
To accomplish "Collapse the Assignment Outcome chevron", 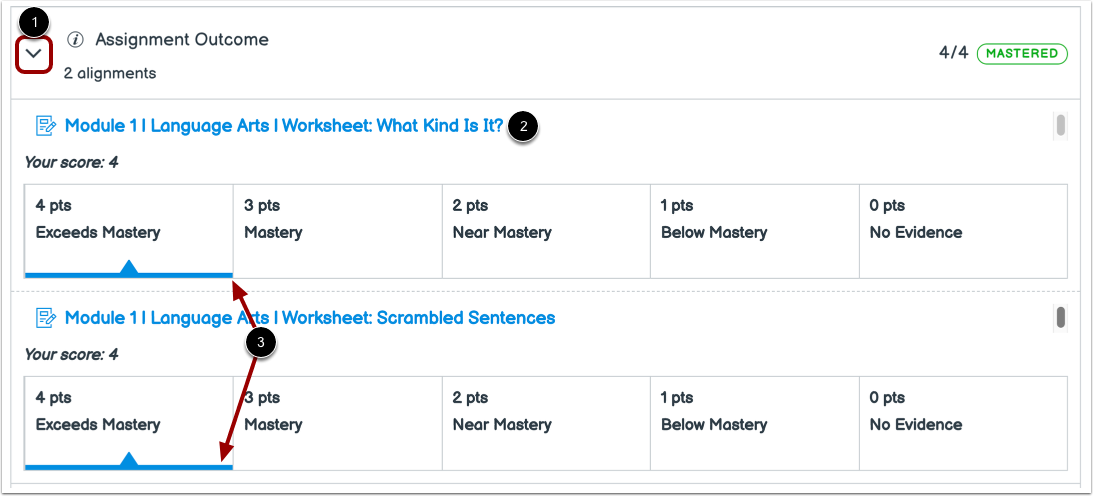I will pyautogui.click(x=34, y=54).
